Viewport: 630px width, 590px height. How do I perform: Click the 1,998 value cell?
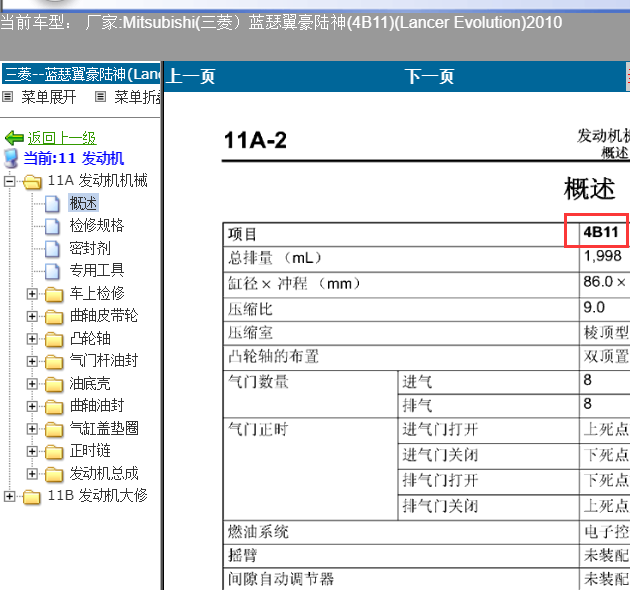tap(604, 259)
